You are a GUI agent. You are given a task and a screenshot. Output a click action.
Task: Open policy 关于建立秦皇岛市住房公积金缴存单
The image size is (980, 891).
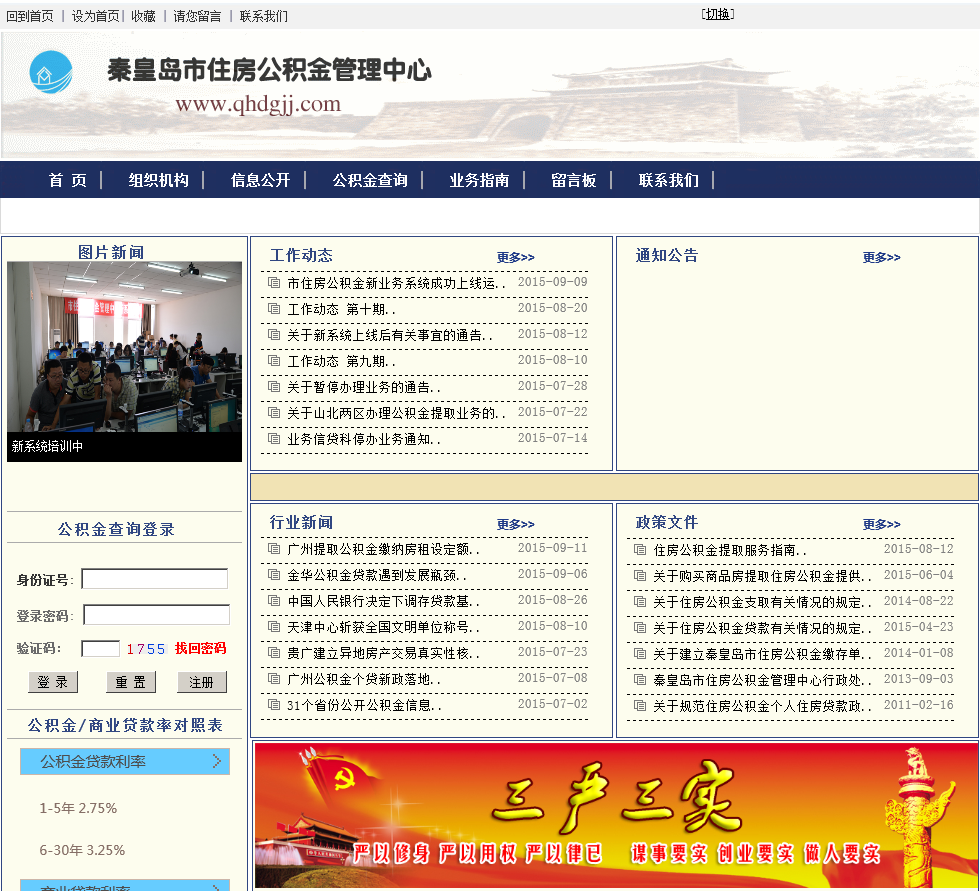pos(762,654)
